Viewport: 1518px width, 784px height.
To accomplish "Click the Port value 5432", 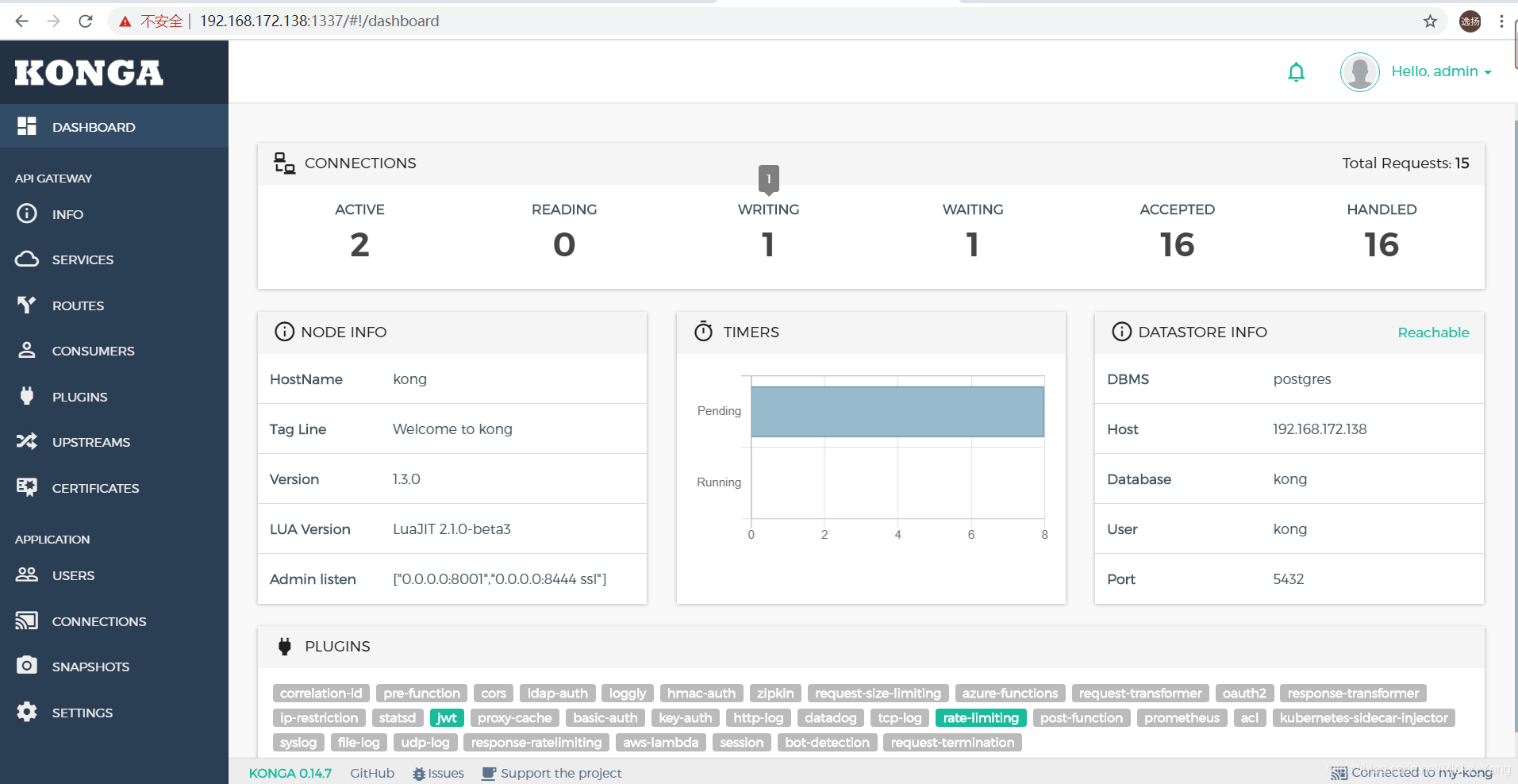I will (x=1288, y=579).
